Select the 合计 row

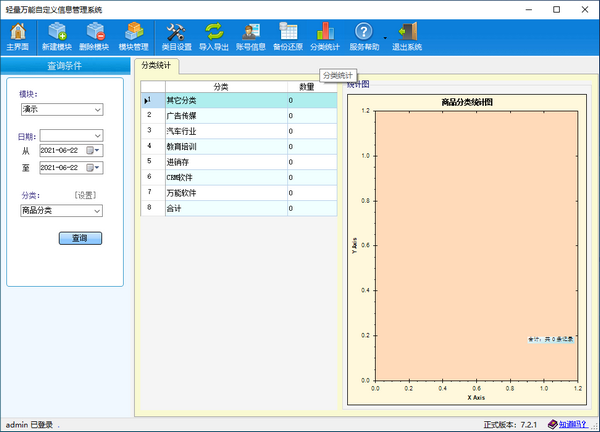tap(239, 209)
